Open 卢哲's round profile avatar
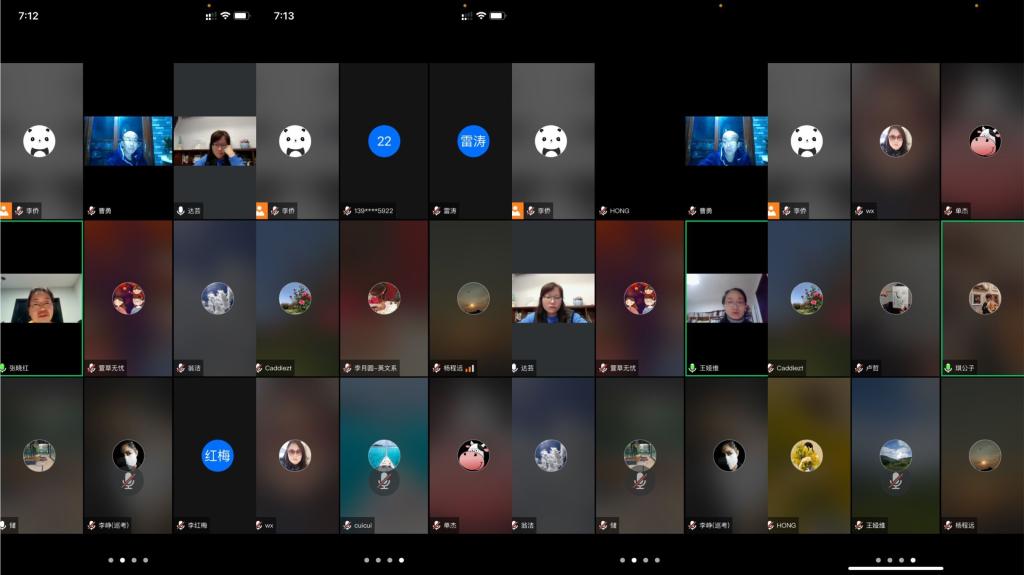This screenshot has height=575, width=1024. 895,298
